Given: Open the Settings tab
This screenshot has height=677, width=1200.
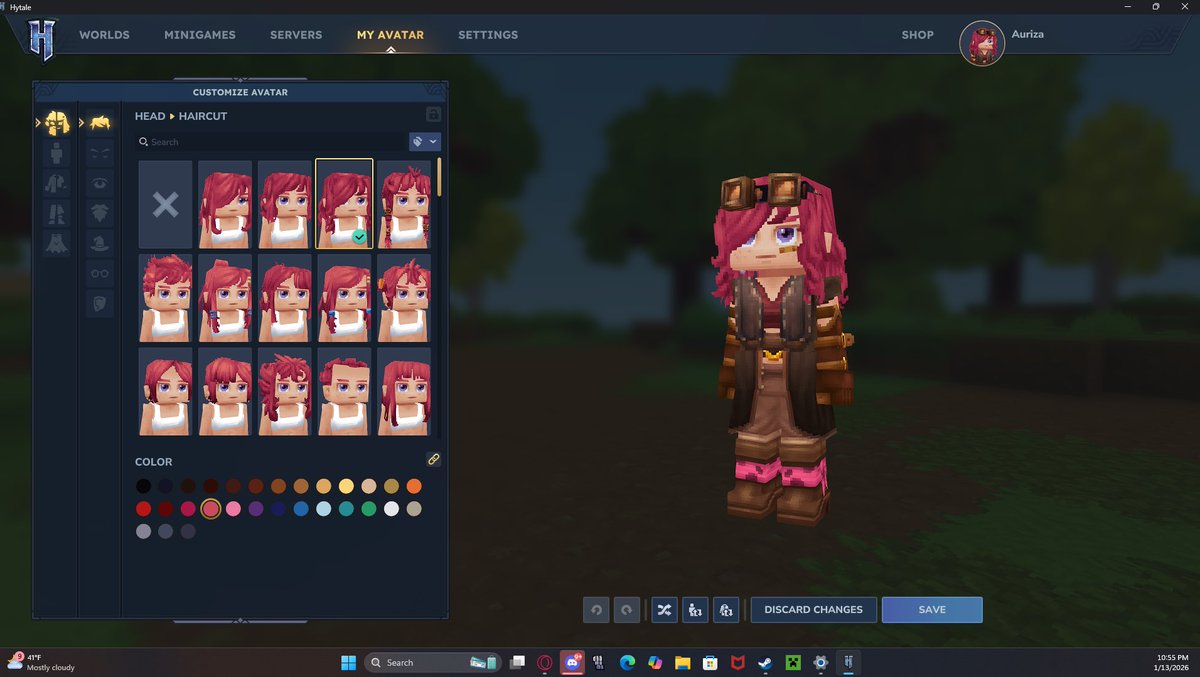Looking at the screenshot, I should click(x=488, y=35).
